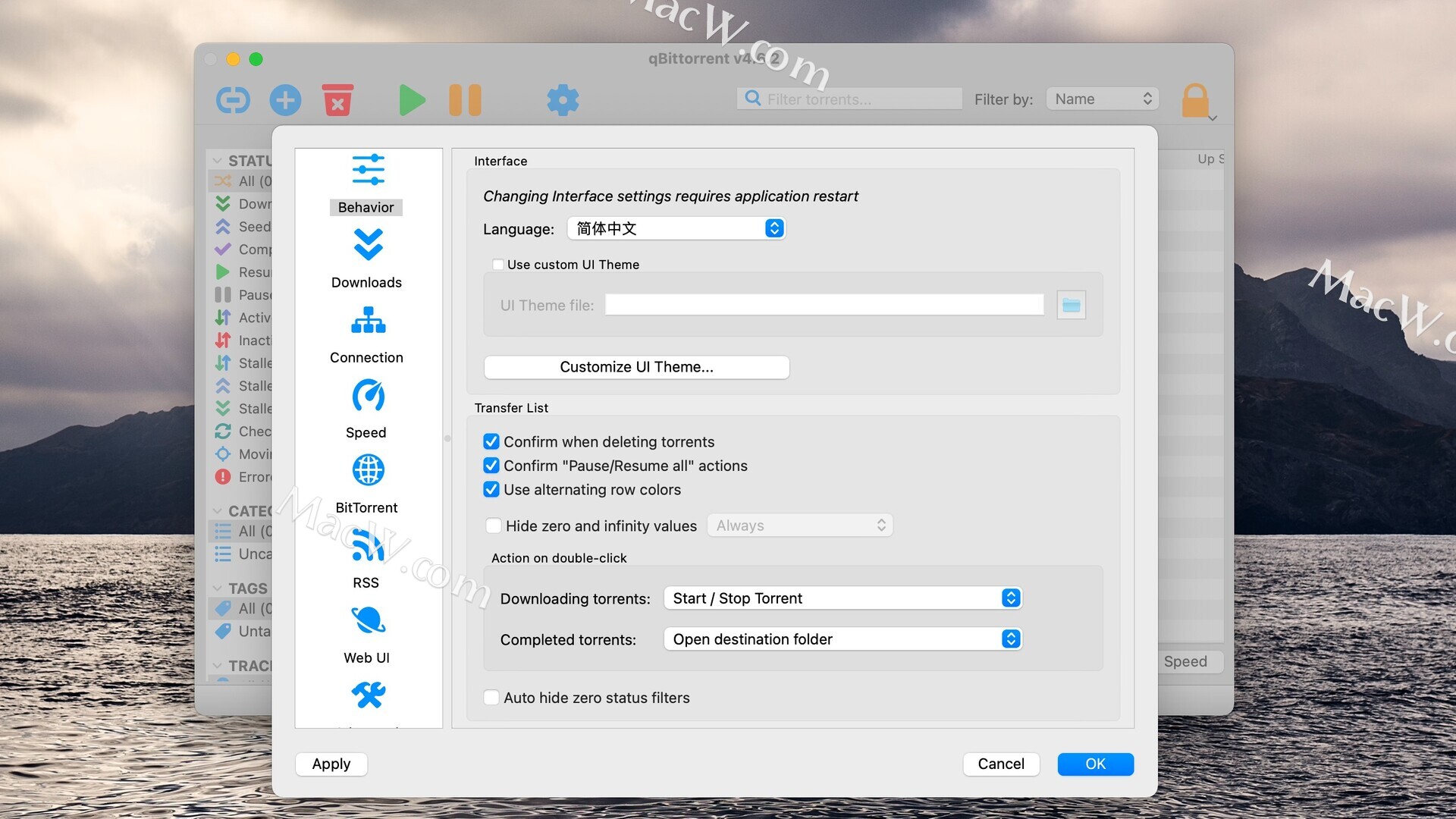The height and width of the screenshot is (819, 1456).
Task: Enable Use custom UI Theme checkbox
Action: coord(497,265)
